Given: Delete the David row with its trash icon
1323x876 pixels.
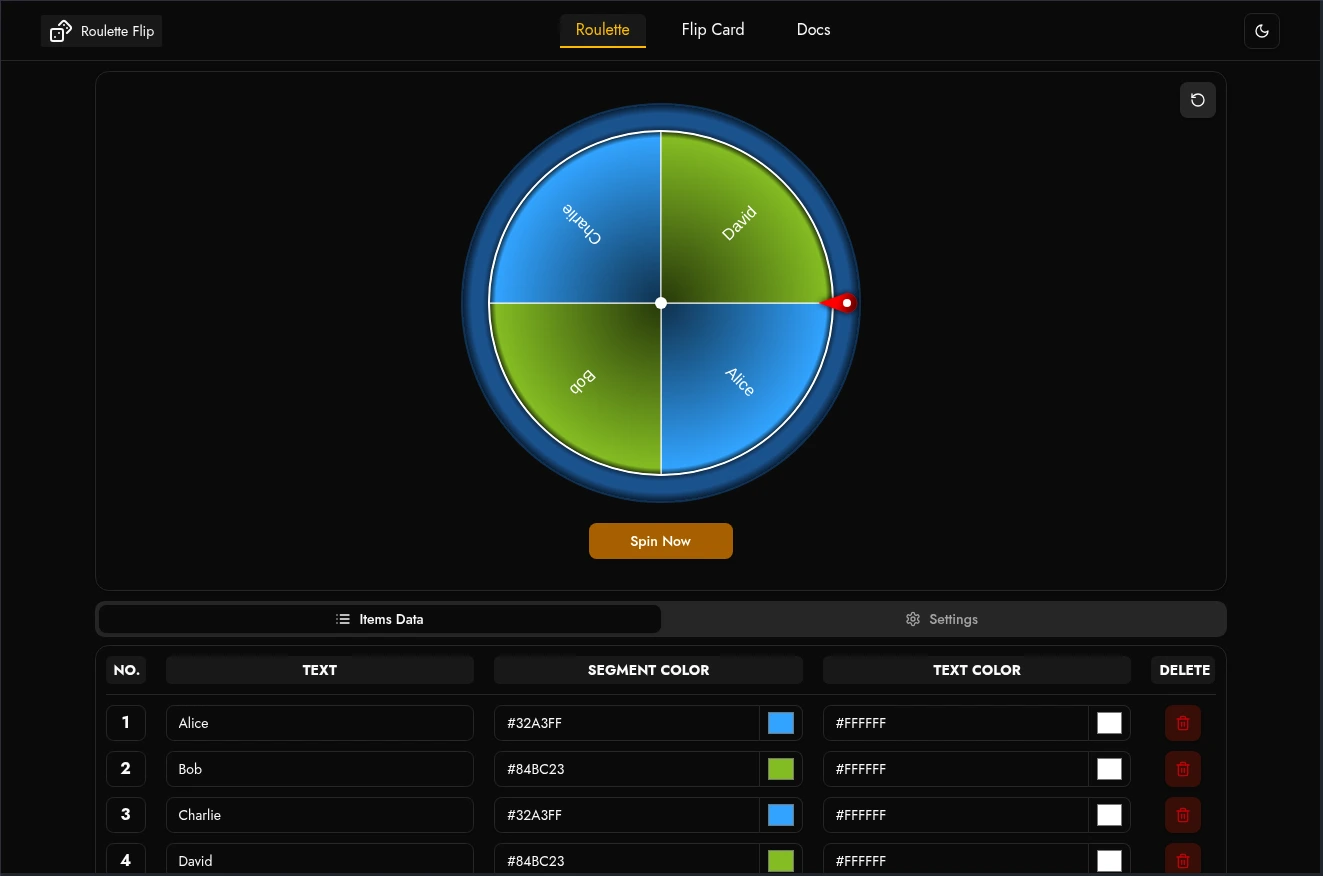Looking at the screenshot, I should tap(1183, 860).
